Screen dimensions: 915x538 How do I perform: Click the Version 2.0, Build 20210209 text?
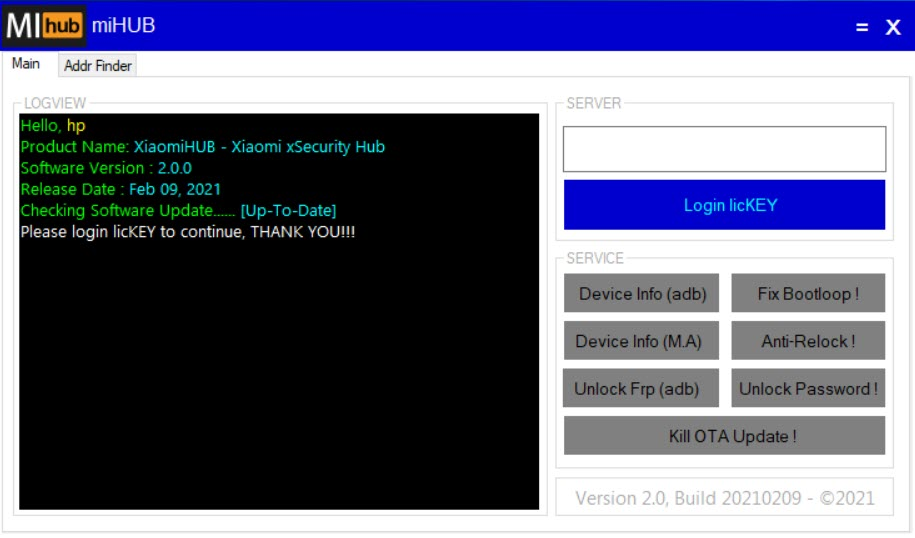725,498
